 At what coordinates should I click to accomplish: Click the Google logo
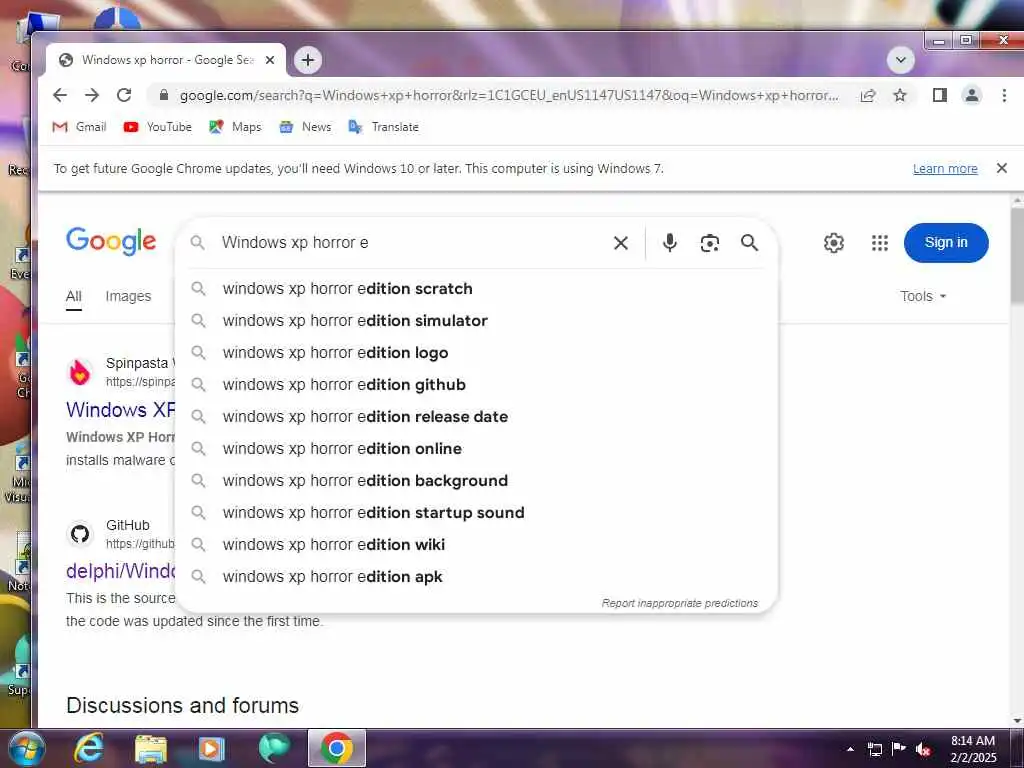(111, 242)
